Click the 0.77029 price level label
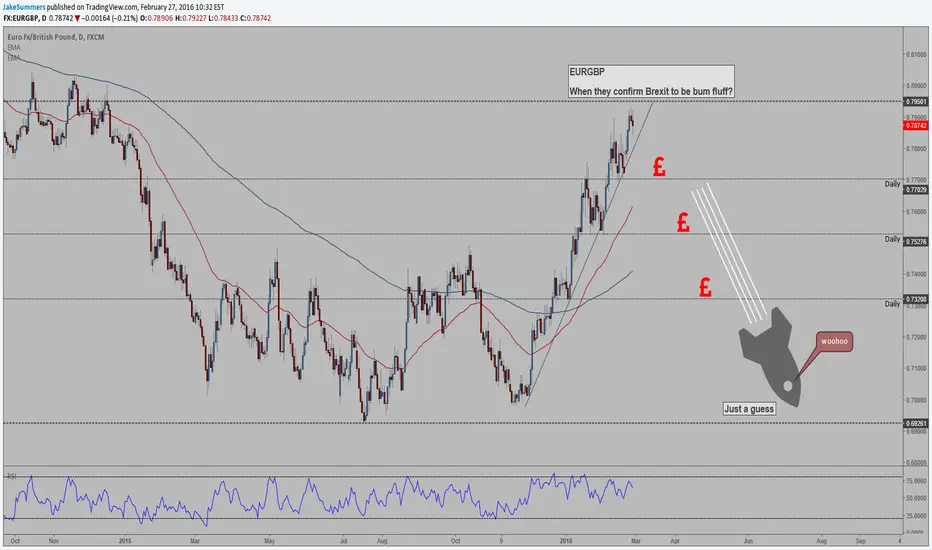Viewport: 932px width, 550px height. pyautogui.click(x=915, y=190)
